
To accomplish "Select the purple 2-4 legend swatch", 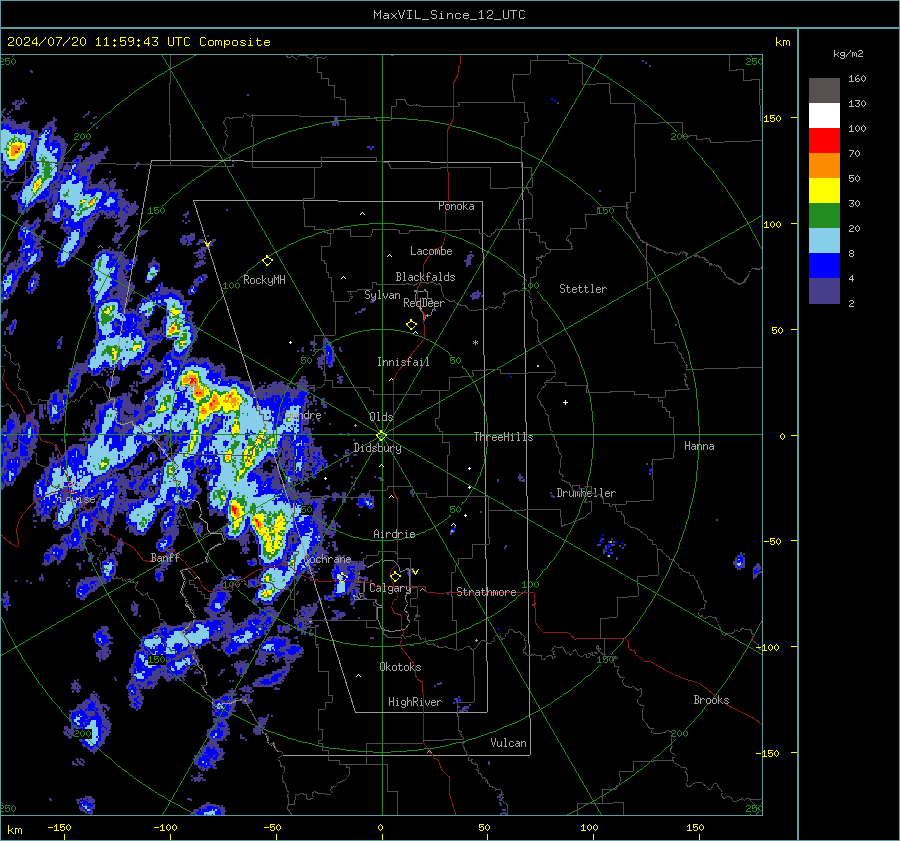I will pos(824,290).
